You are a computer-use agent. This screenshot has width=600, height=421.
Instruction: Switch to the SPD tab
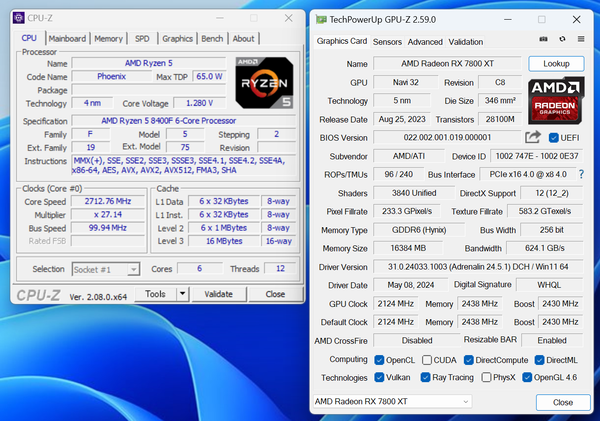point(142,39)
